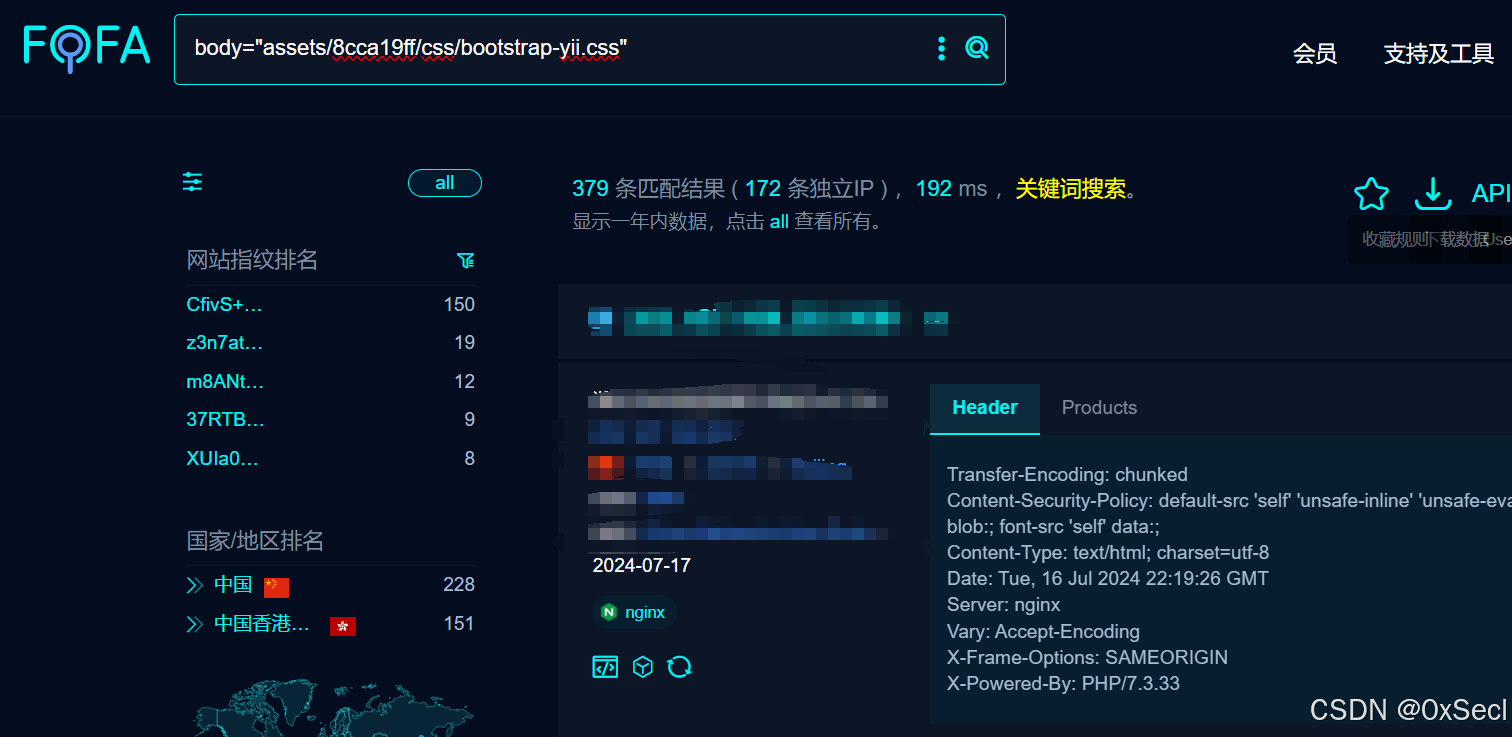Click the Vary: Accept-Encoding line
The height and width of the screenshot is (737, 1512).
pyautogui.click(x=1043, y=632)
